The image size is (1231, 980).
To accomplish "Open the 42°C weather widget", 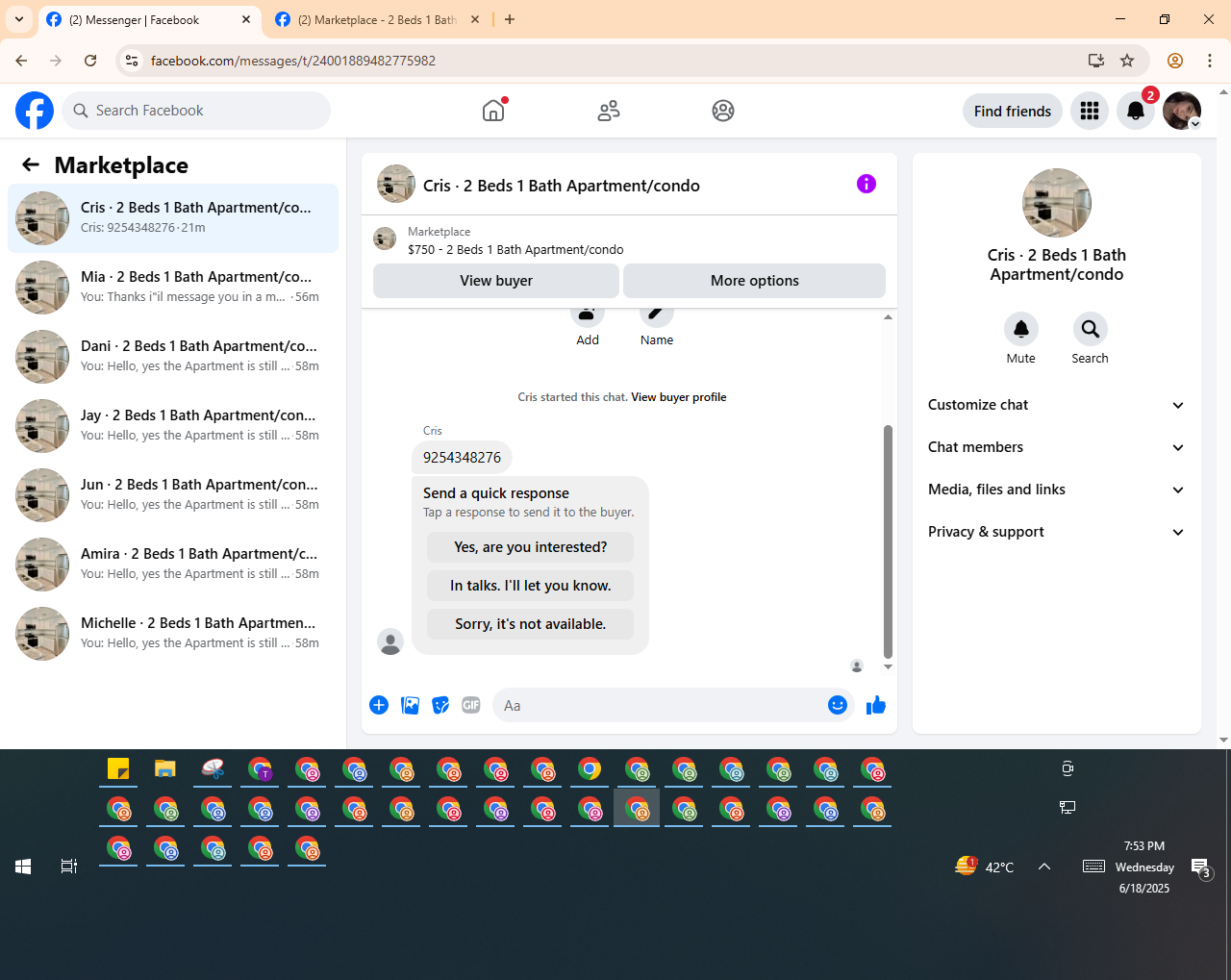I will click(x=985, y=867).
